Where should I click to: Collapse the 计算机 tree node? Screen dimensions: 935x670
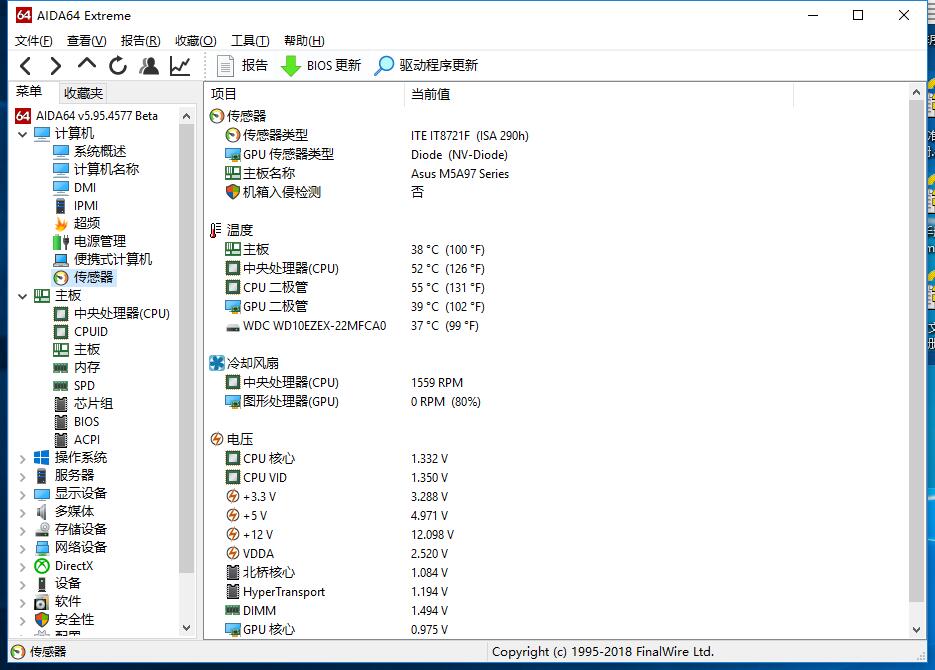tap(23, 134)
